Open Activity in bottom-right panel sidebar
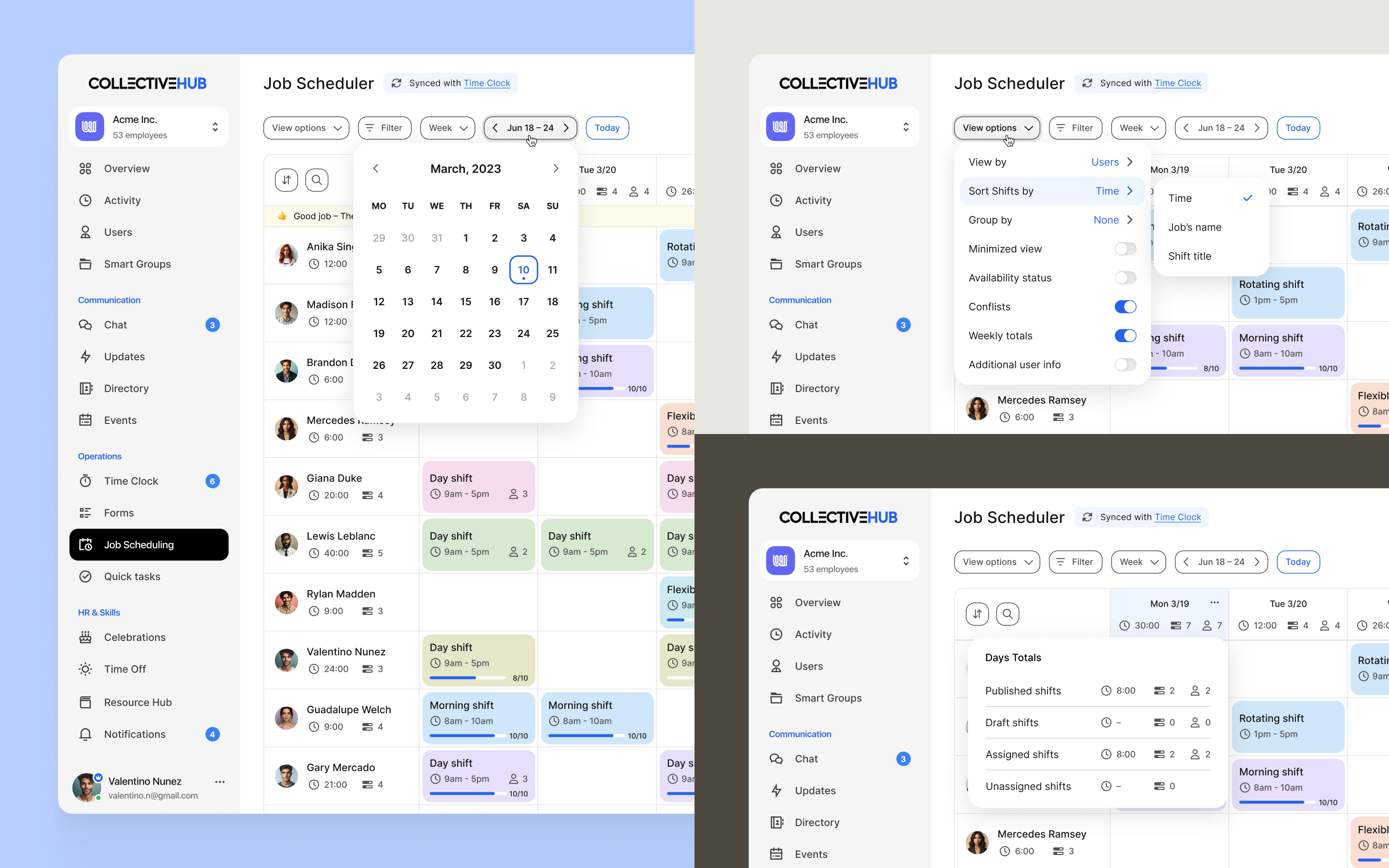1389x868 pixels. coord(840,634)
